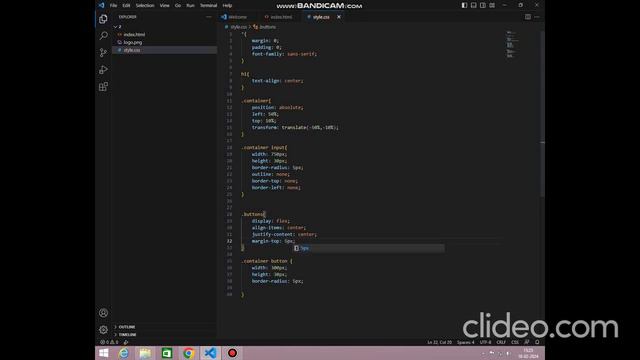Open the Terminal menu
640x360 pixels.
coord(209,5)
